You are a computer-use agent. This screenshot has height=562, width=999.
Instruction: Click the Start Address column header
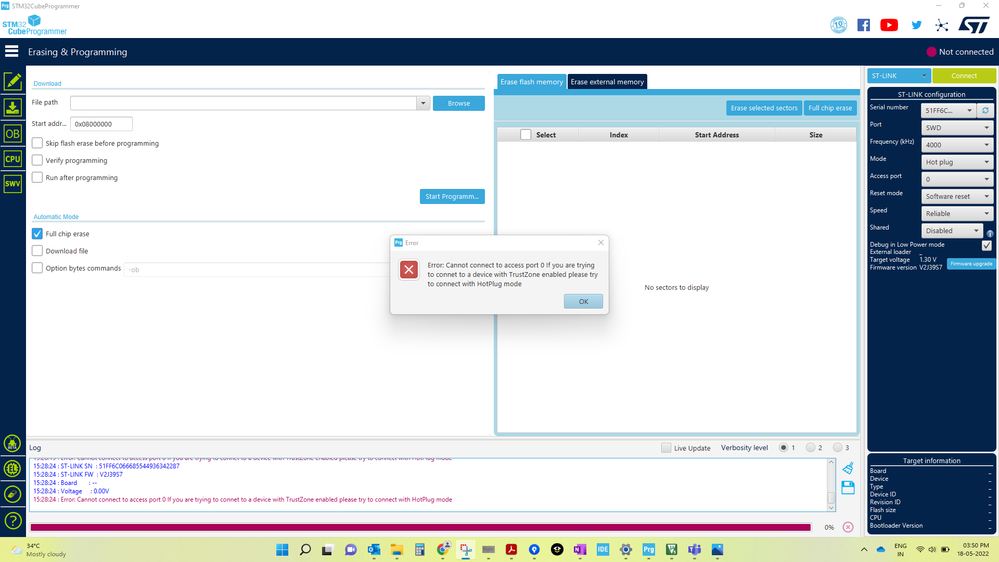(717, 134)
